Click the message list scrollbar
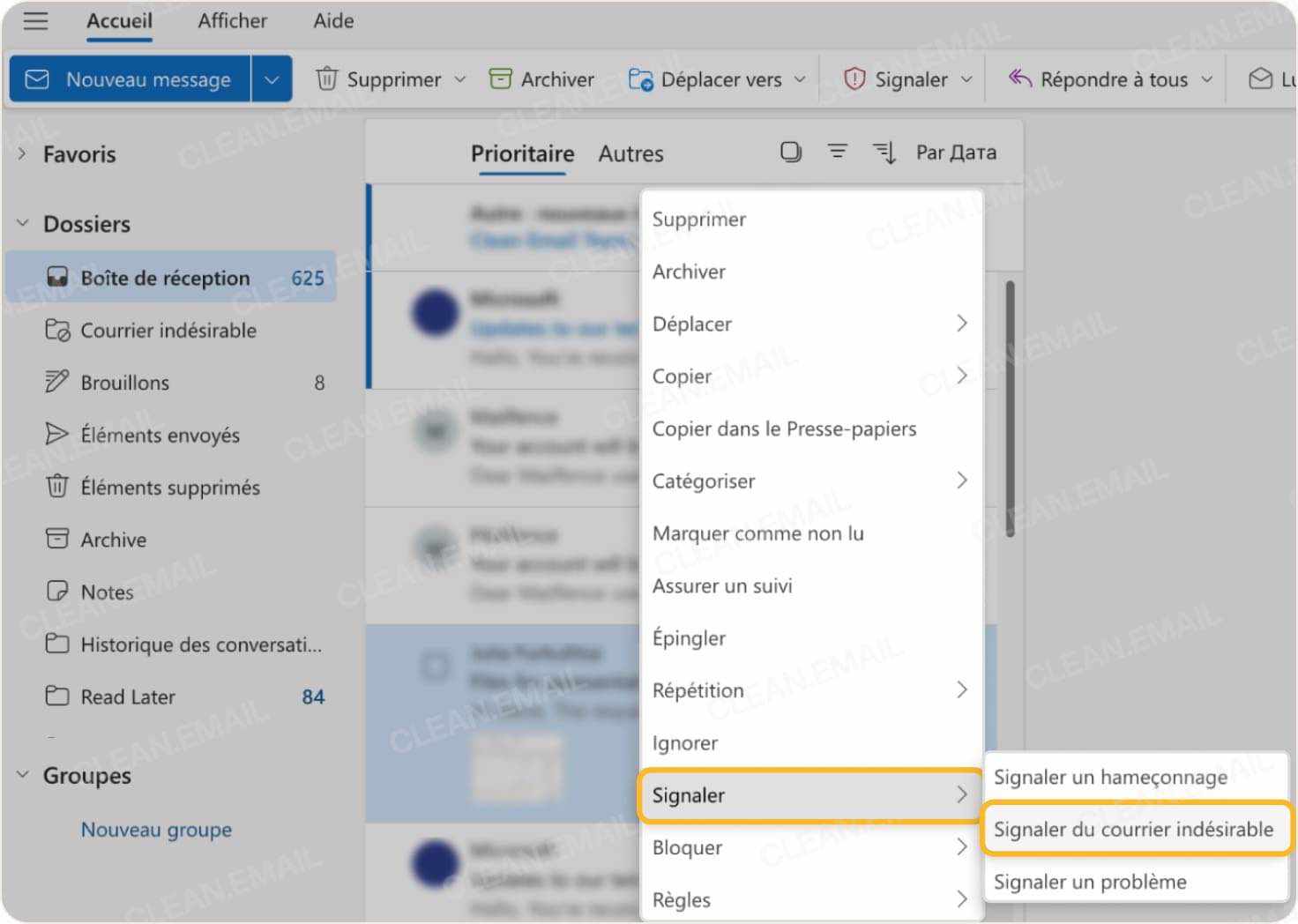The image size is (1298, 924). 1010,409
